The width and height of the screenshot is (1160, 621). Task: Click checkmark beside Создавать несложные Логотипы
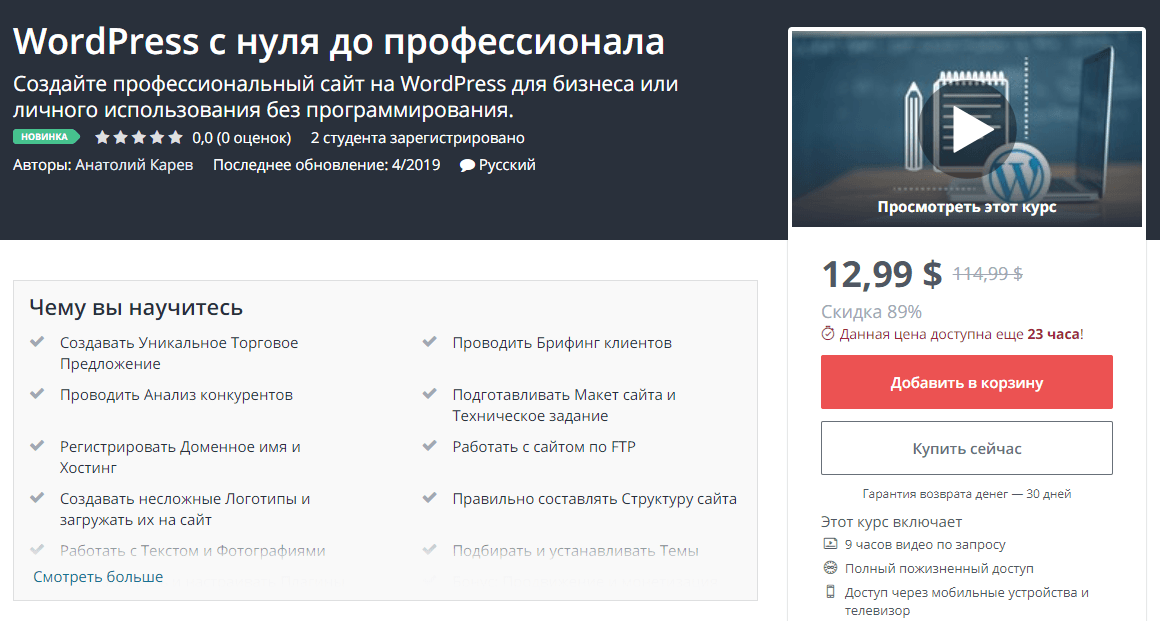(x=37, y=497)
